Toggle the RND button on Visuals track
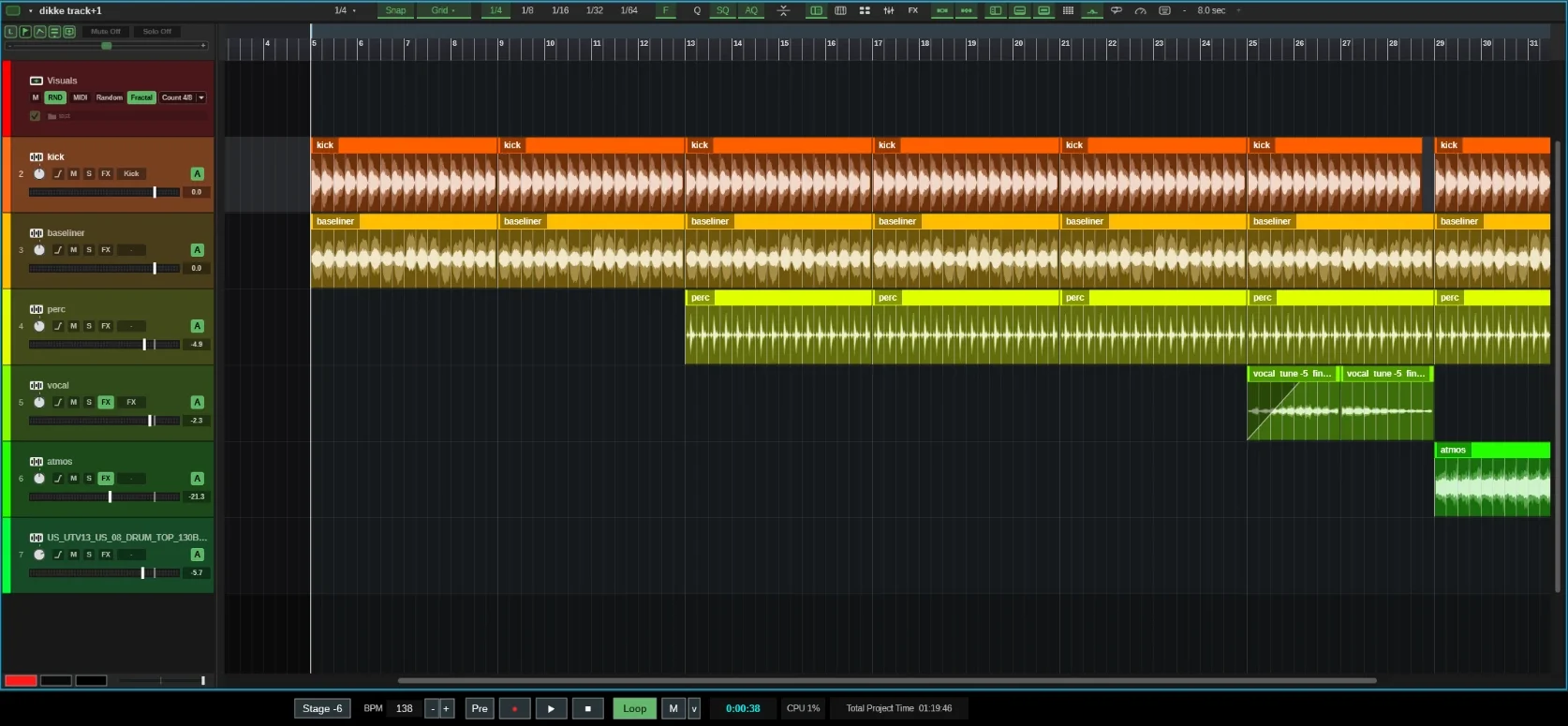 click(x=55, y=97)
